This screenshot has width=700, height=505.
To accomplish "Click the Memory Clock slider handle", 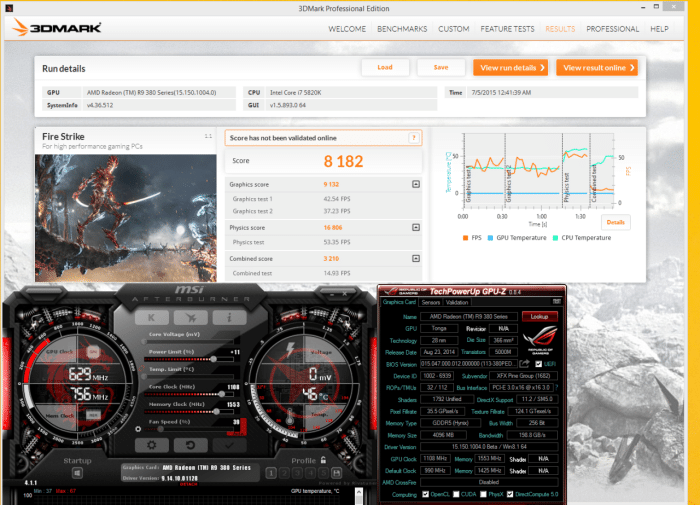I will click(216, 411).
